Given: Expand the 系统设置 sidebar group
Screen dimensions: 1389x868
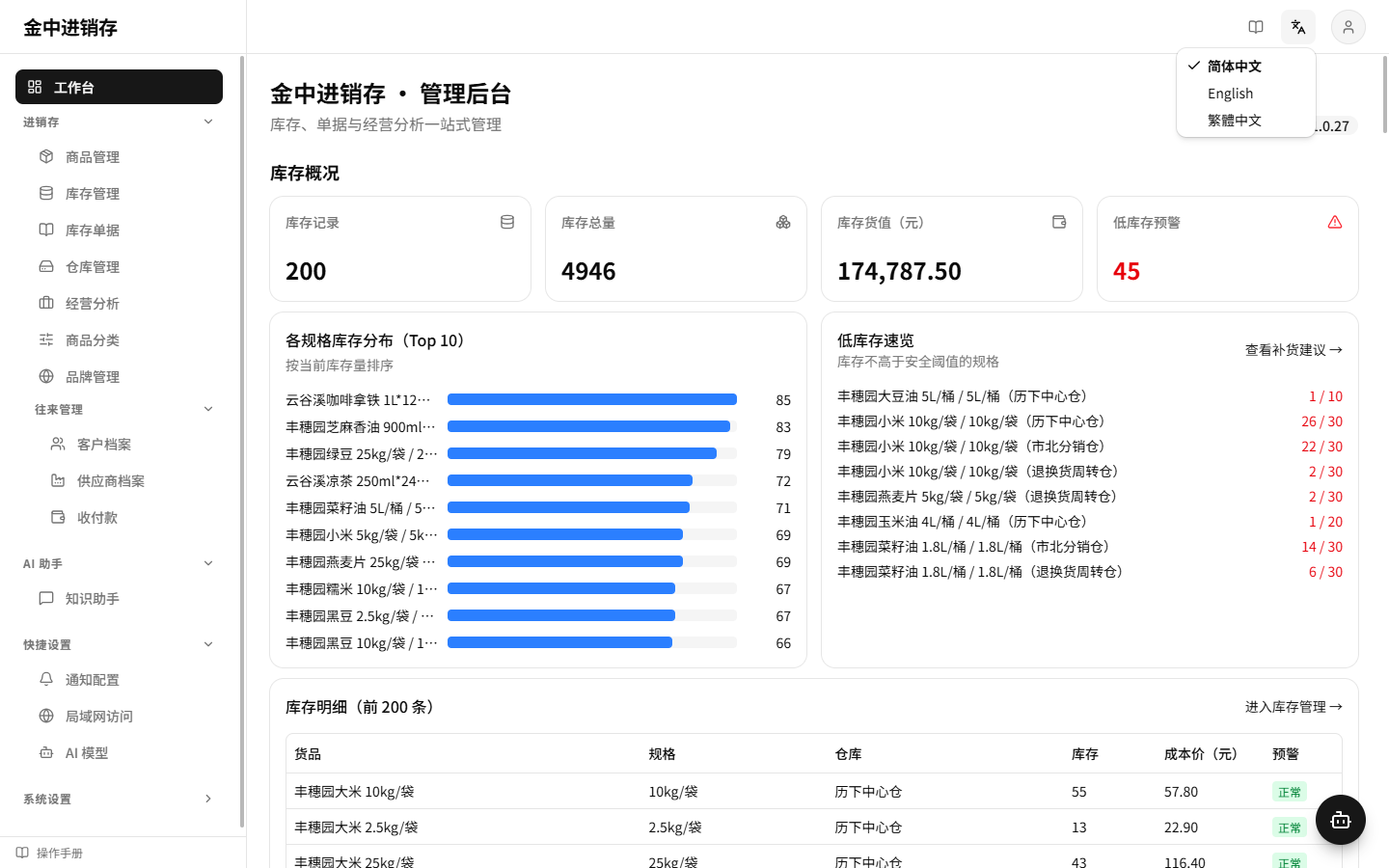Looking at the screenshot, I should (x=119, y=799).
